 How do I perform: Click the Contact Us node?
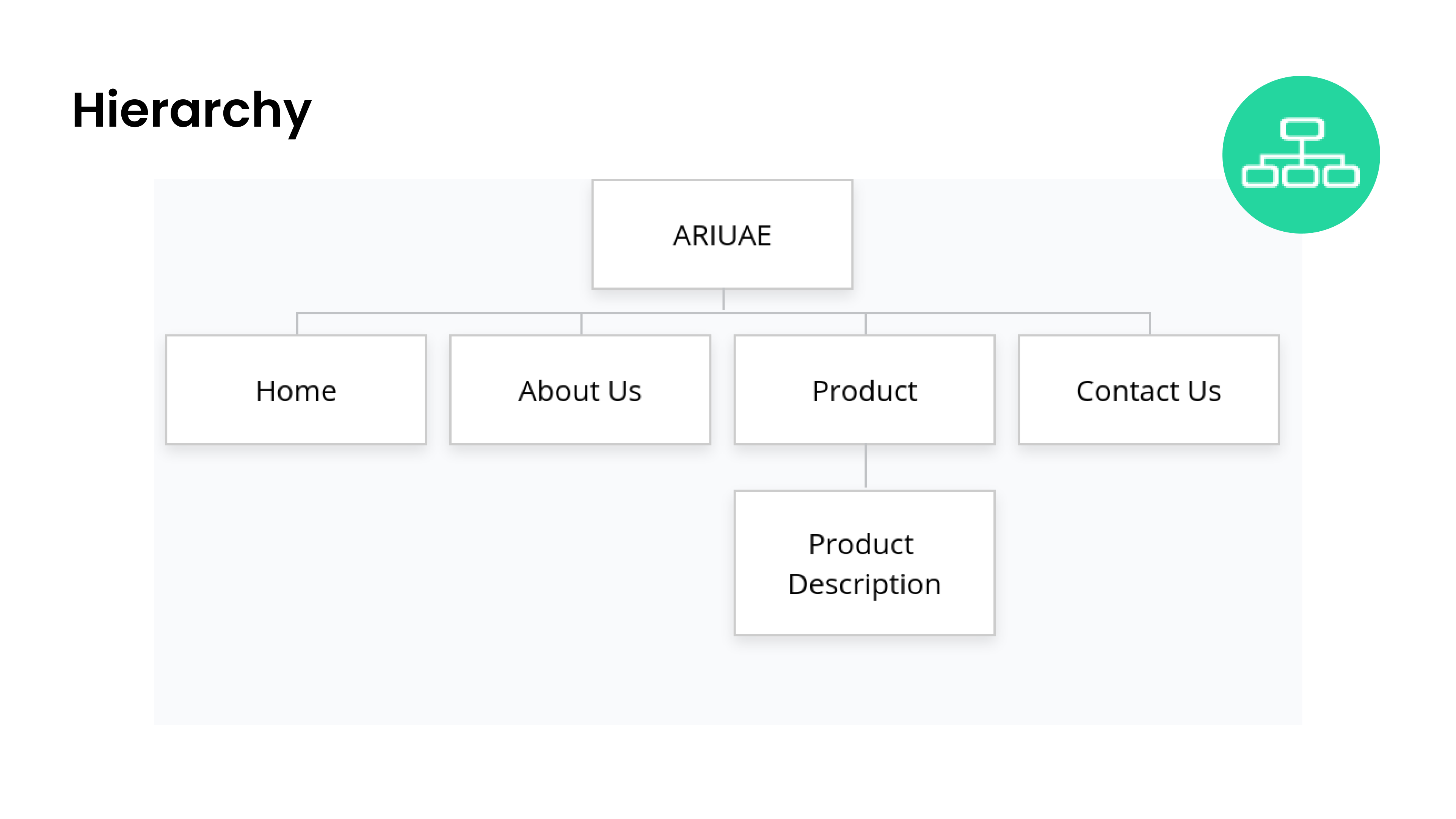point(1148,390)
